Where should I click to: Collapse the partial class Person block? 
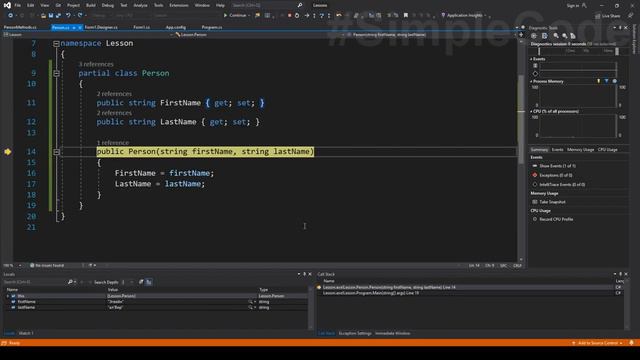(56, 73)
